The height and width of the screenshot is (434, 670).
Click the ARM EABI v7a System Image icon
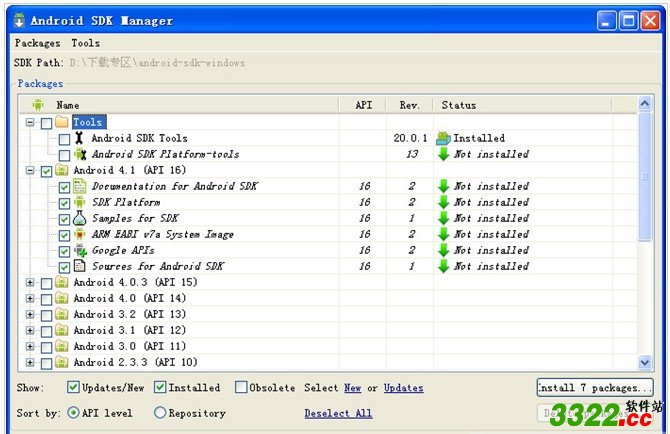click(80, 234)
